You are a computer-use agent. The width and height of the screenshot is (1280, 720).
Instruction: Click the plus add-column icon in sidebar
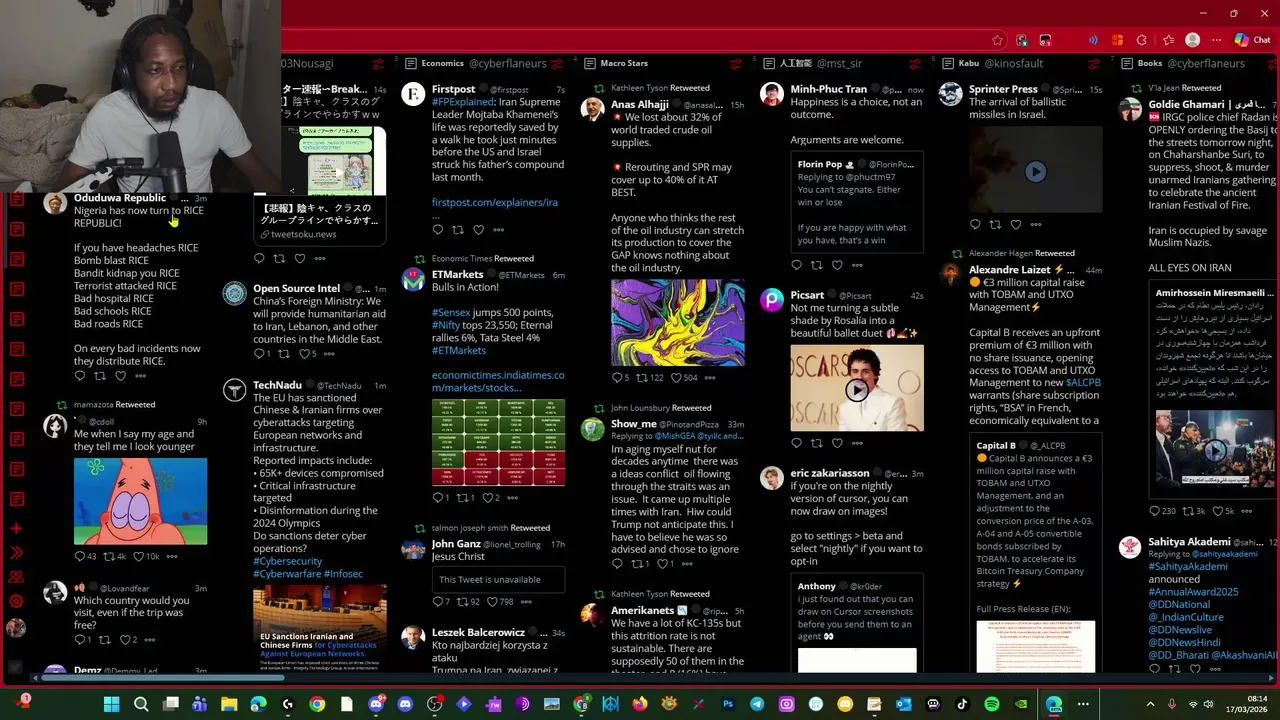(x=16, y=528)
